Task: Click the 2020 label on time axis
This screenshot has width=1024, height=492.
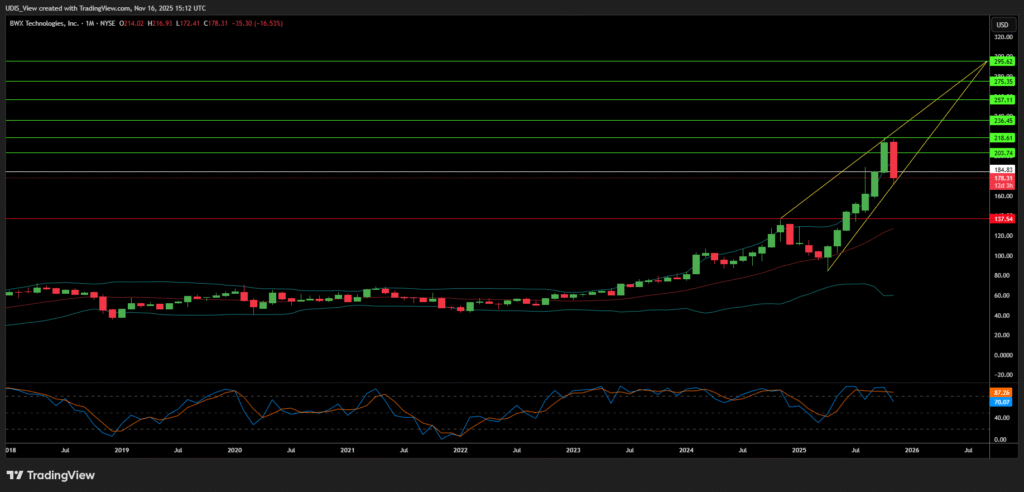Action: (234, 452)
